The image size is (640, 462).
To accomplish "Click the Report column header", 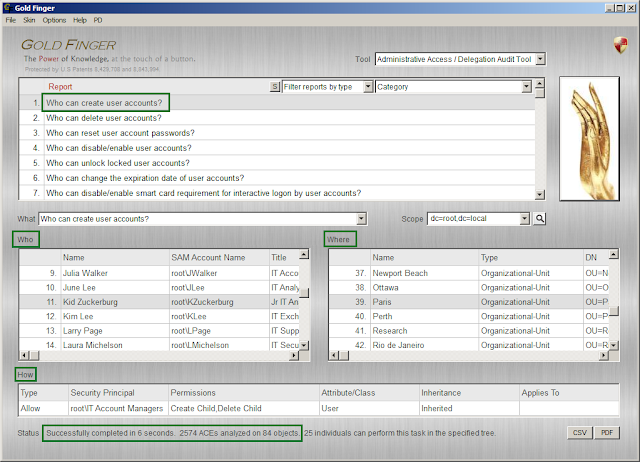I will [60, 87].
